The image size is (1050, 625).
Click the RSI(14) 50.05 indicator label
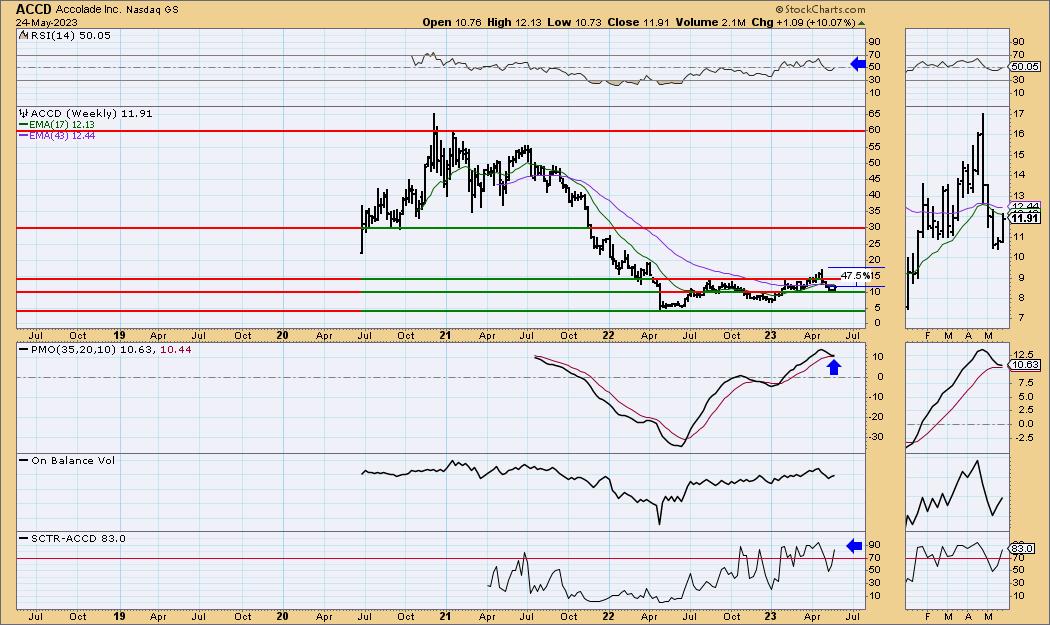(65, 36)
